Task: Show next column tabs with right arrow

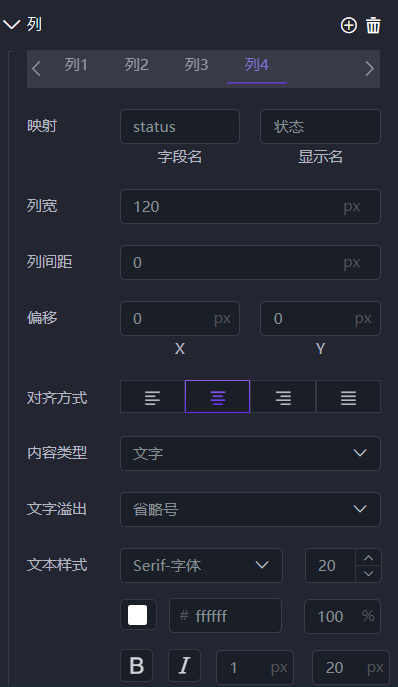Action: tap(370, 69)
